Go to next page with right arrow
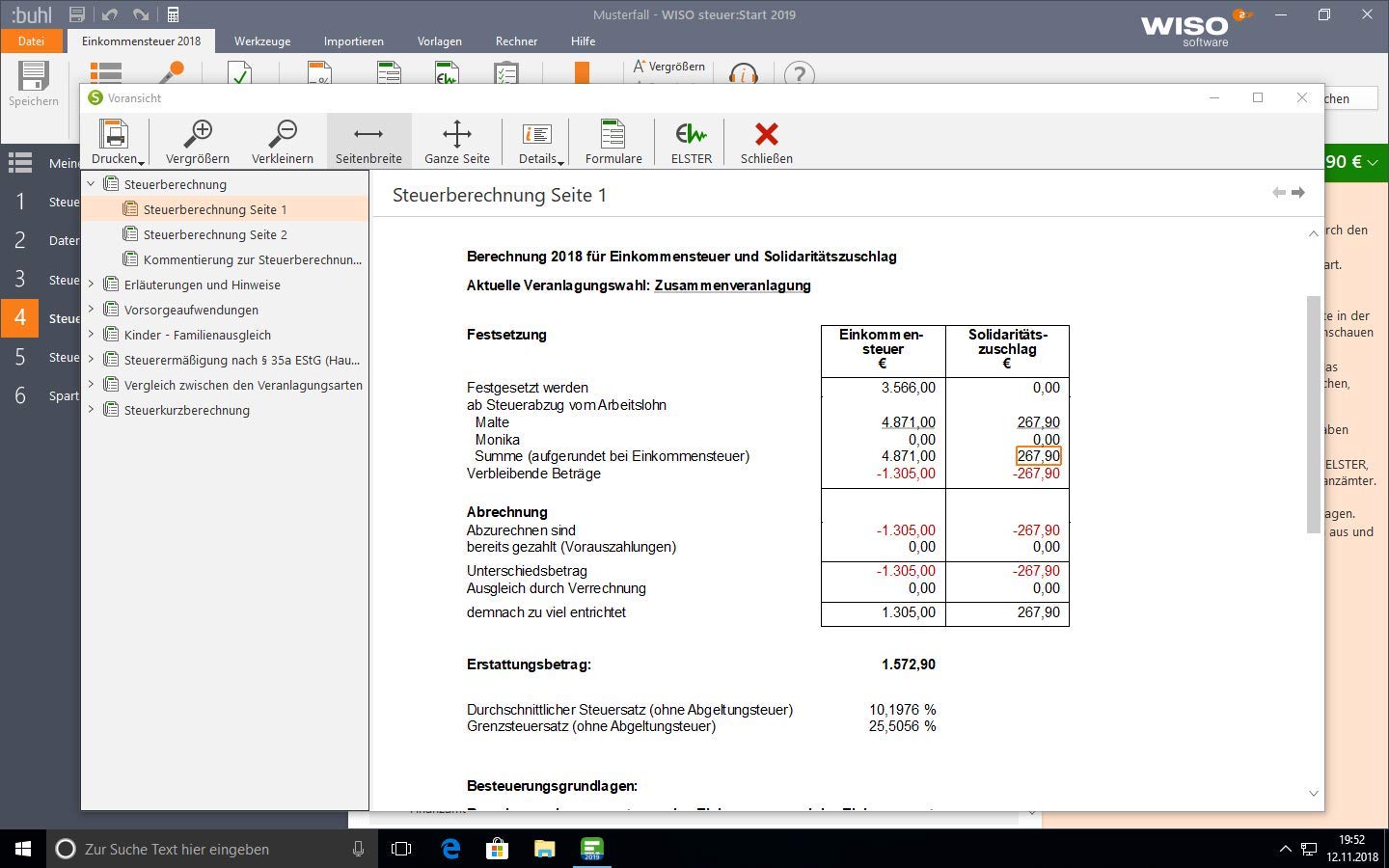 click(1298, 193)
